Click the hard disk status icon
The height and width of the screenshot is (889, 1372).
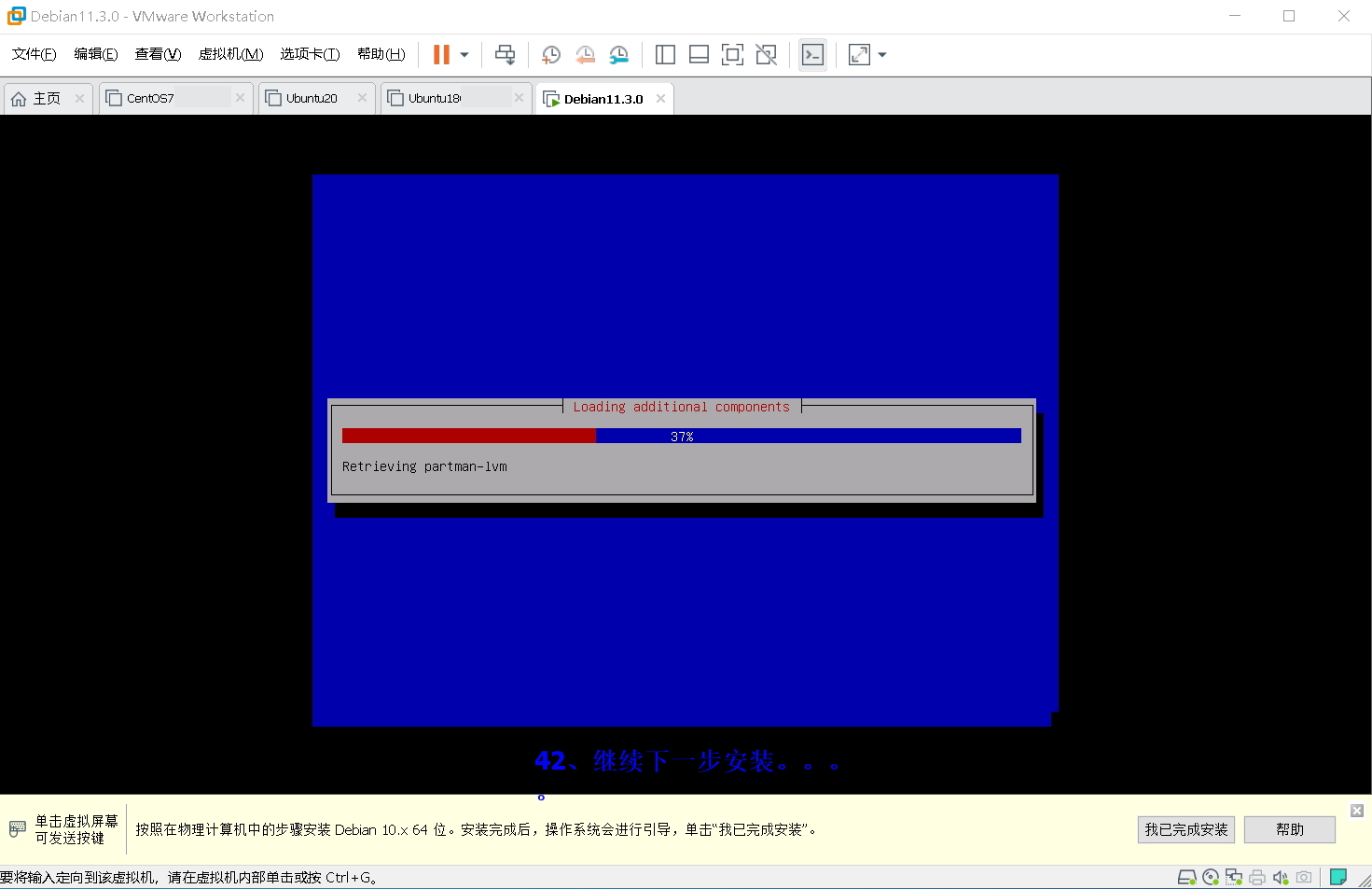tap(1186, 877)
